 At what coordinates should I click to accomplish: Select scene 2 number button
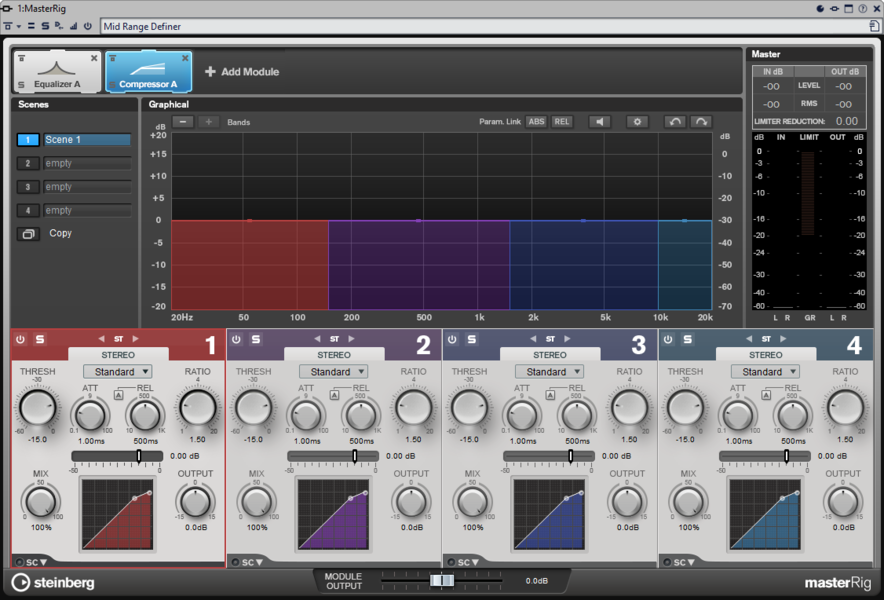click(28, 164)
